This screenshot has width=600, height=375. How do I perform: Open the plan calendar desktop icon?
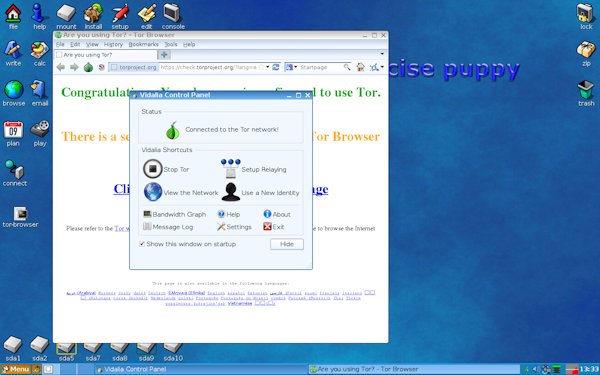tap(13, 133)
